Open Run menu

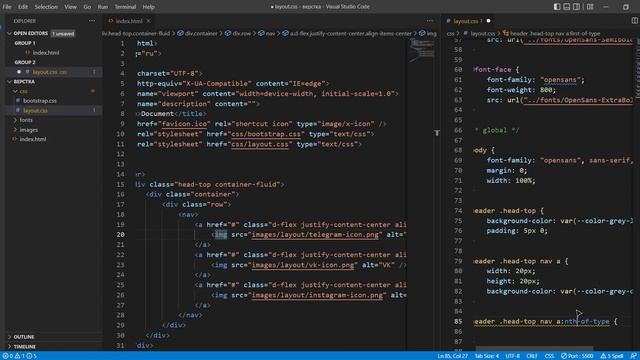tap(103, 7)
